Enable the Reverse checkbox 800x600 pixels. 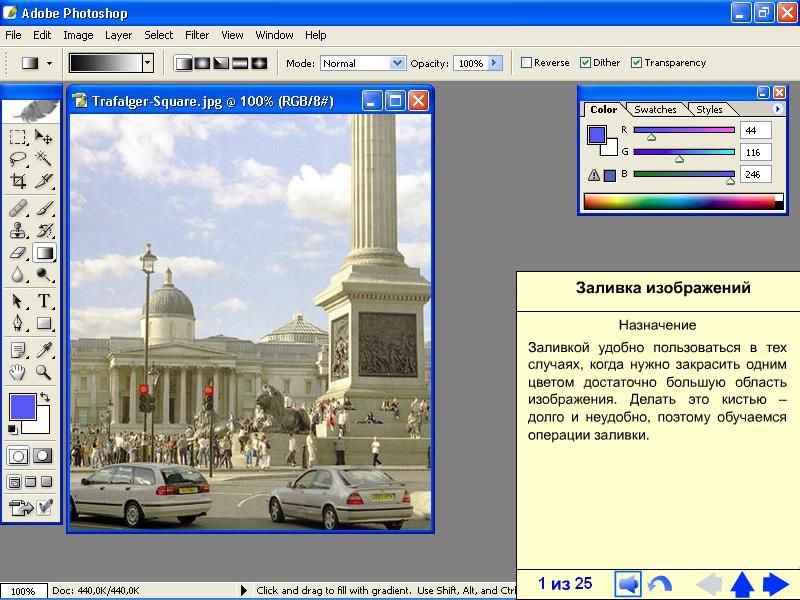[527, 63]
